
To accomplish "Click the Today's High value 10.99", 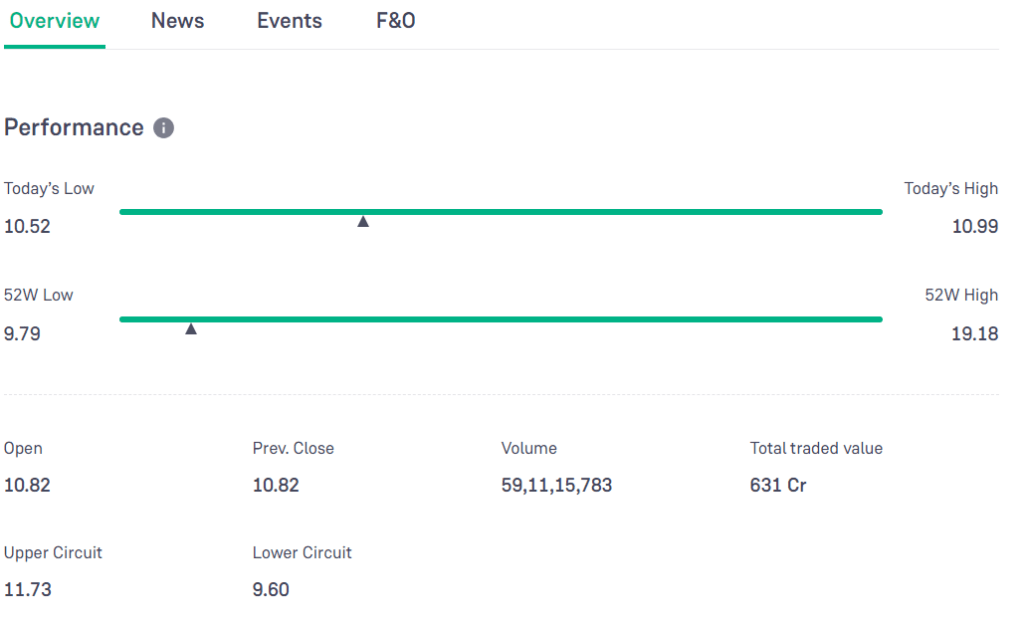I will click(x=974, y=226).
